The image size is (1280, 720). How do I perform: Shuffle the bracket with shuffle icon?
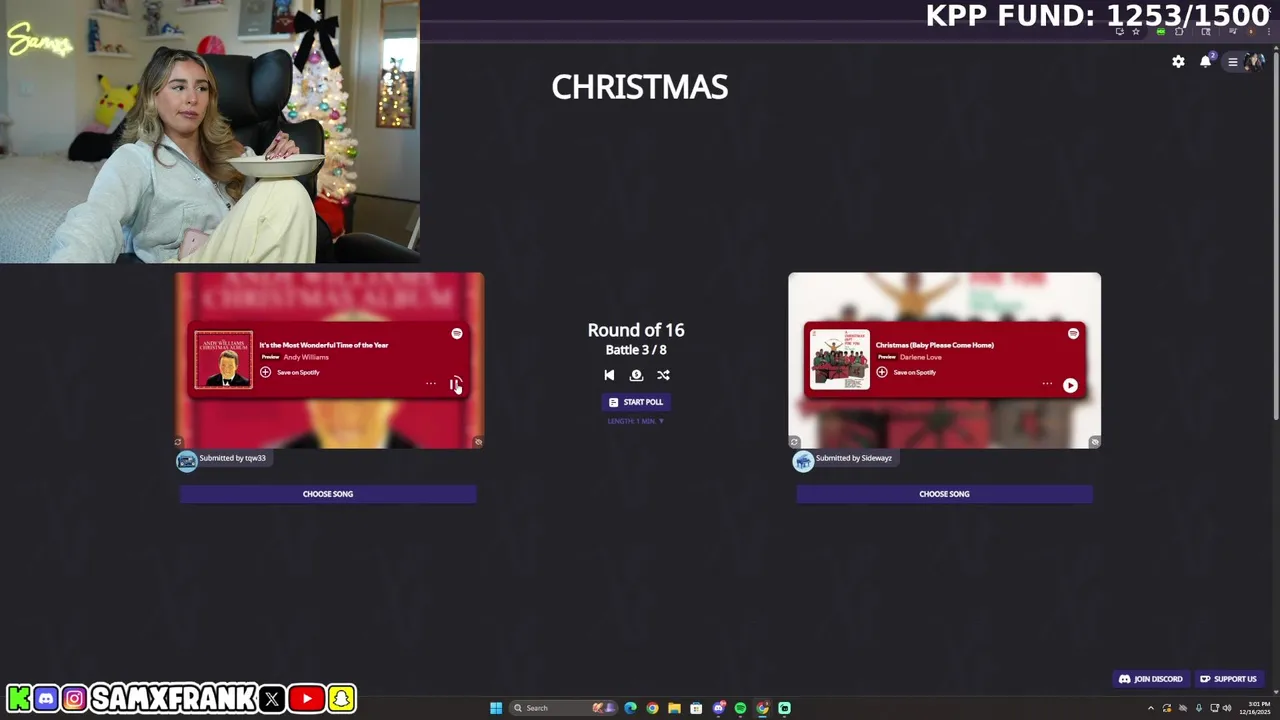coord(663,375)
